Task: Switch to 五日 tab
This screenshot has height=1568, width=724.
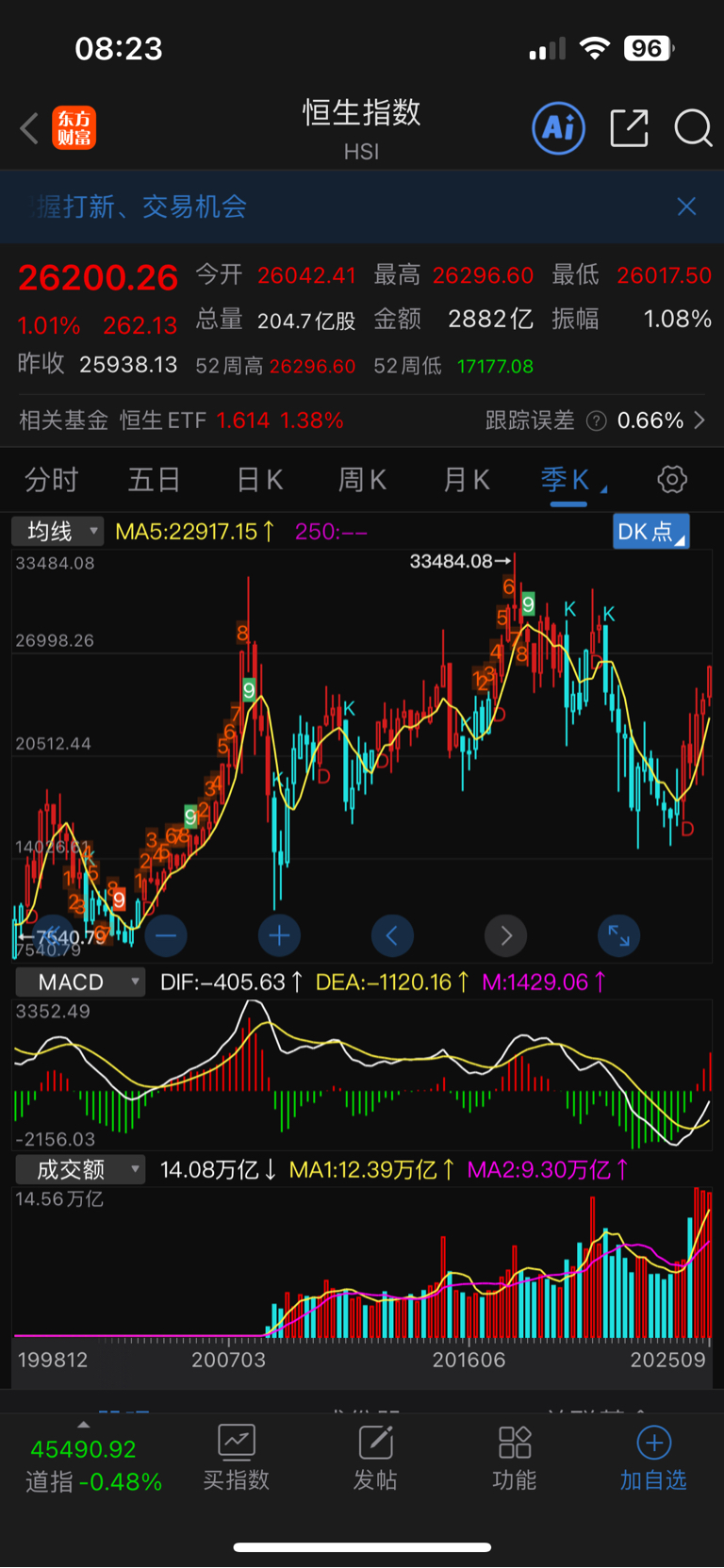Action: (x=154, y=480)
